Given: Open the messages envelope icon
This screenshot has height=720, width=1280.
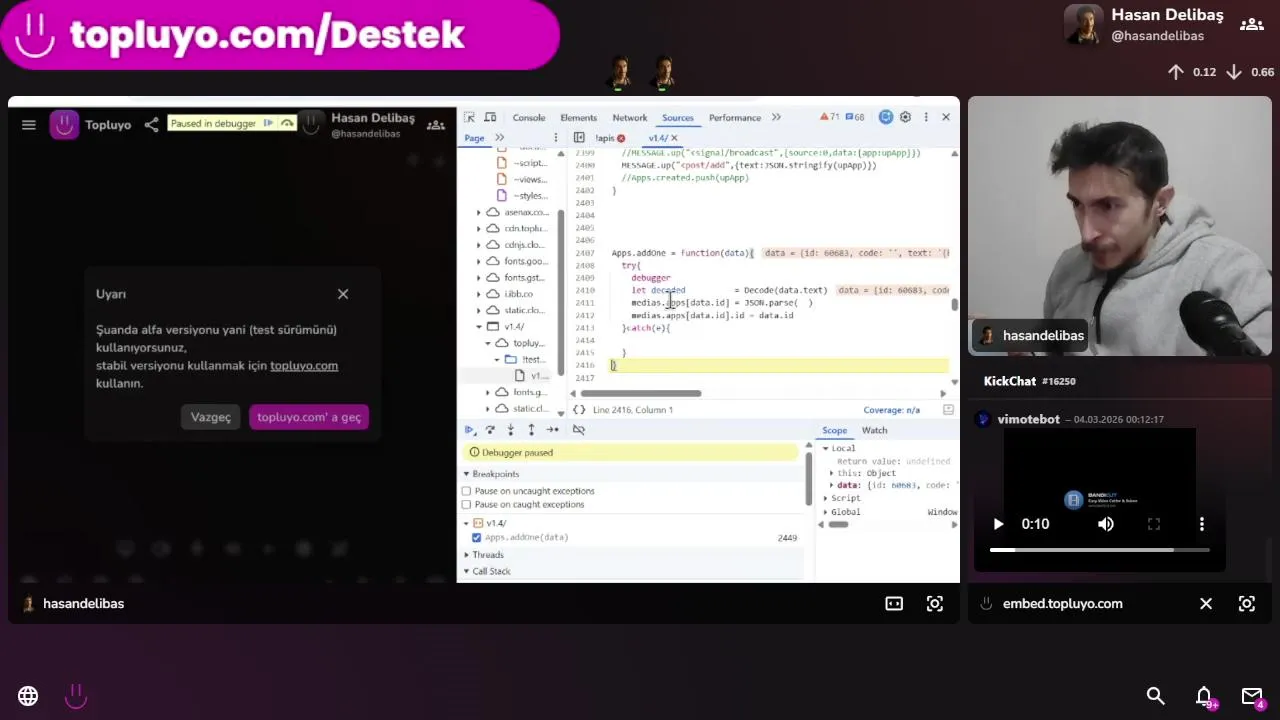Looking at the screenshot, I should coord(1252,696).
